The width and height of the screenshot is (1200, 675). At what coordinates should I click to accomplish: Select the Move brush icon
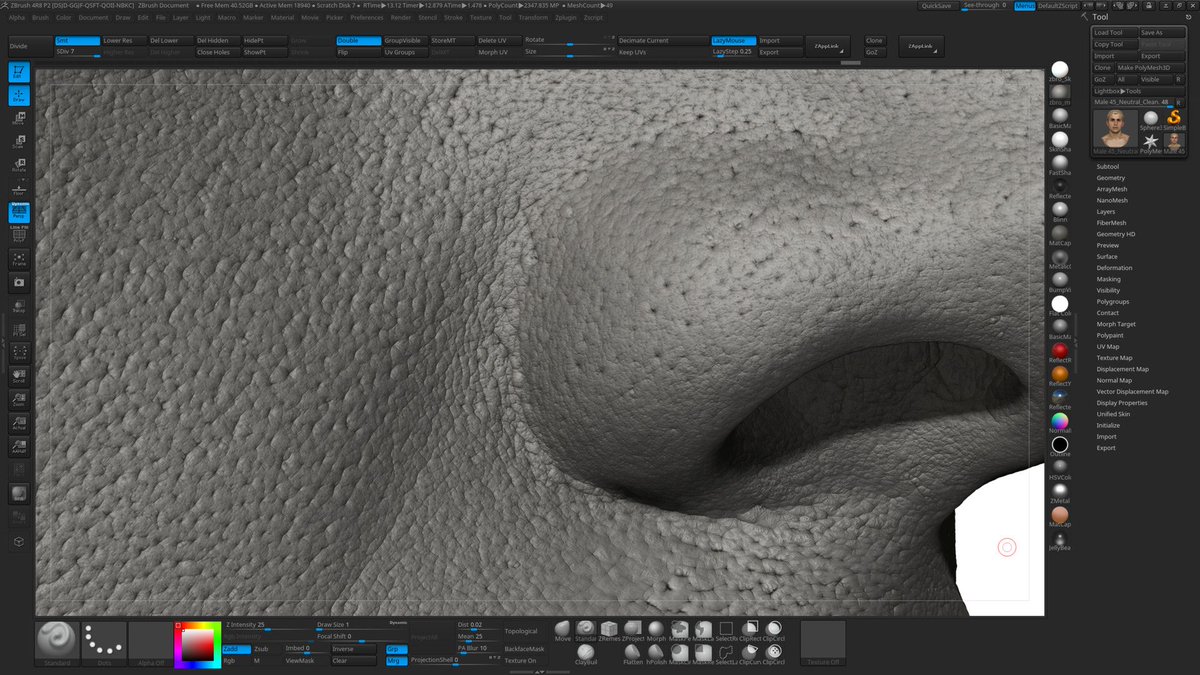coord(563,628)
